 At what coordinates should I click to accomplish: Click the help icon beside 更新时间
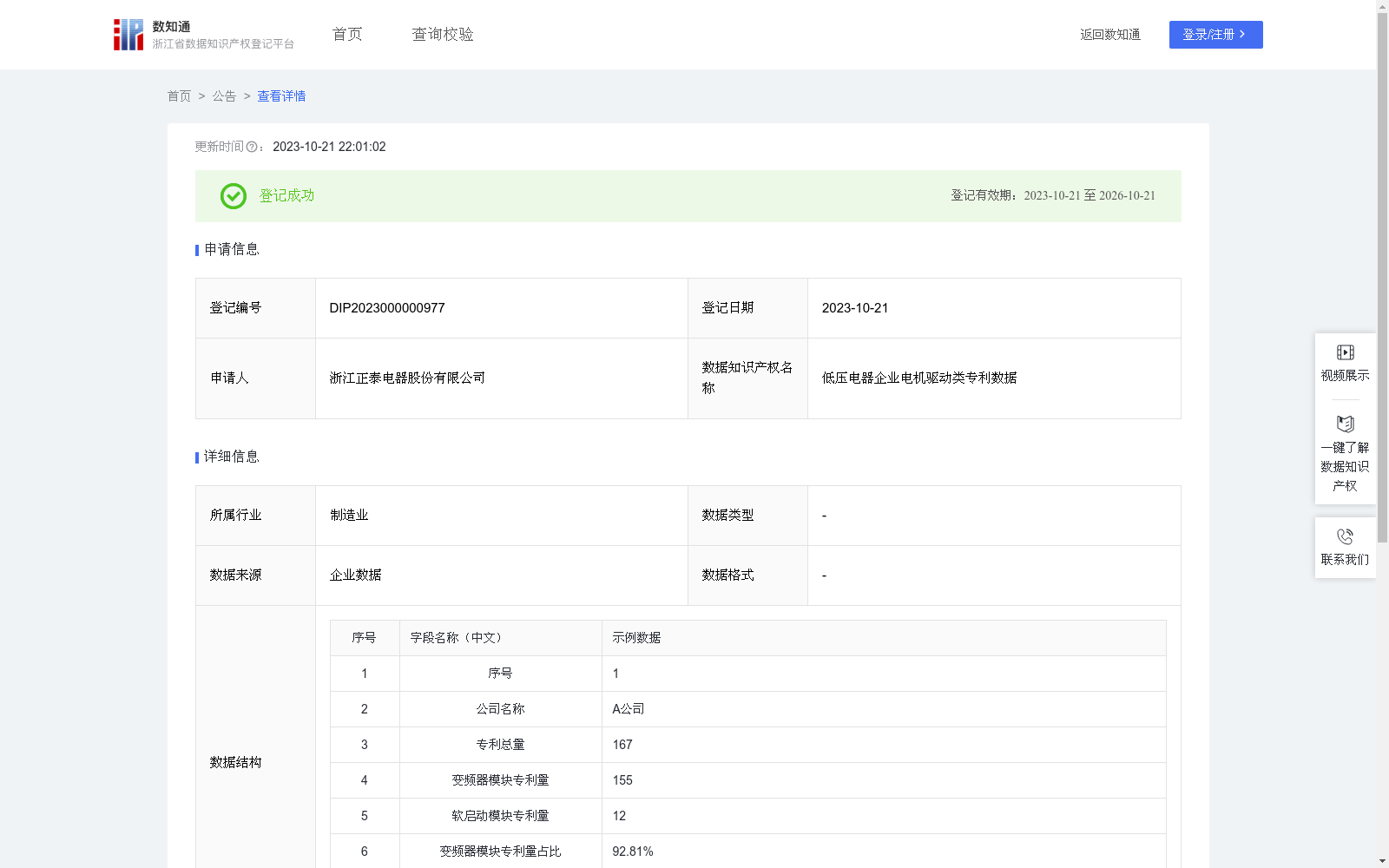pos(252,147)
